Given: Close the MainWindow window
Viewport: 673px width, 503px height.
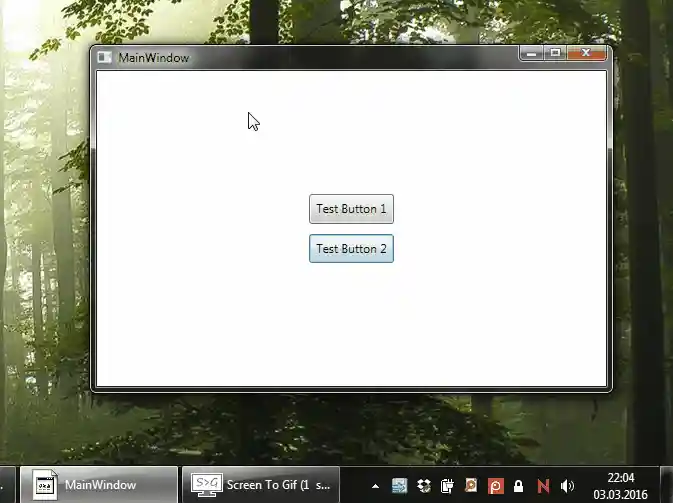Looking at the screenshot, I should [586, 53].
